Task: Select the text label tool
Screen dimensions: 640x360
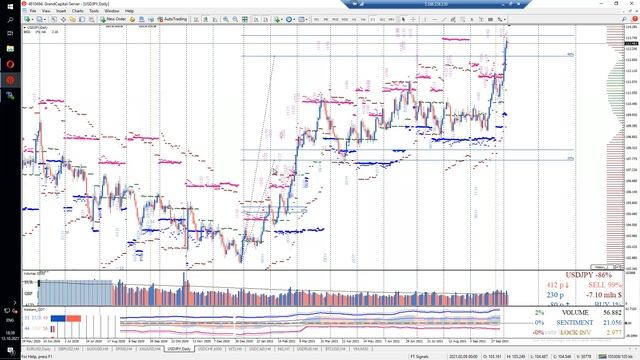Action: pyautogui.click(x=481, y=19)
